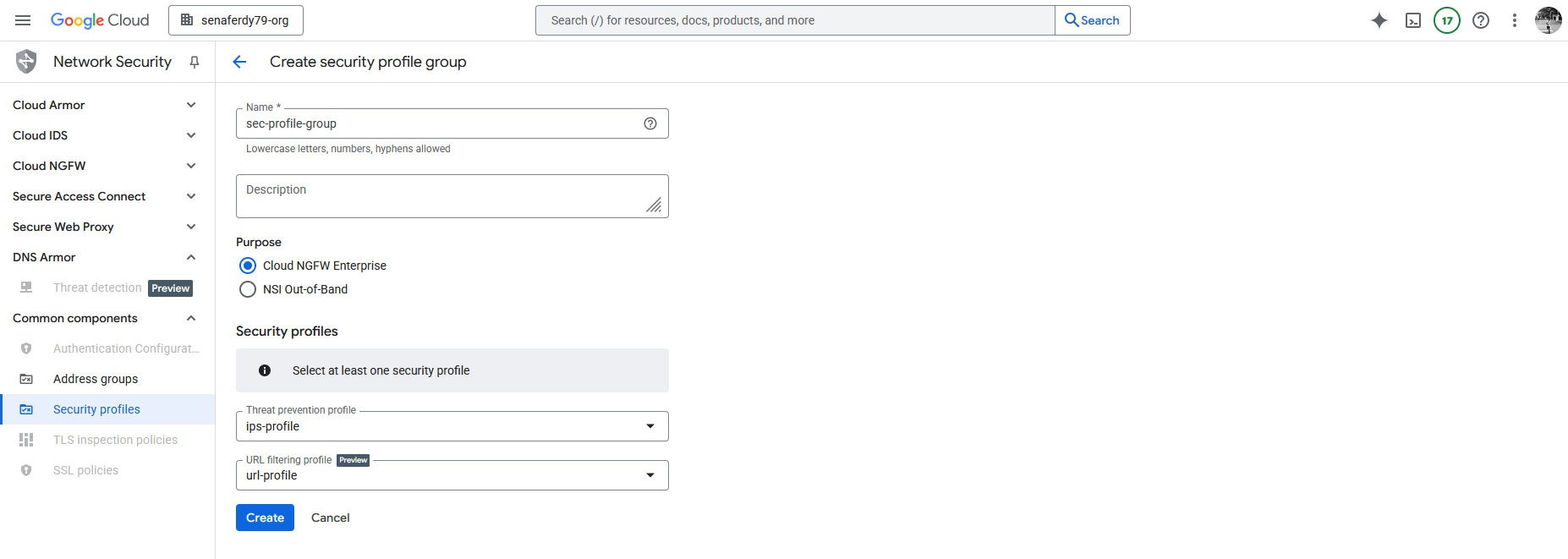Click the Name field help icon

coord(650,123)
